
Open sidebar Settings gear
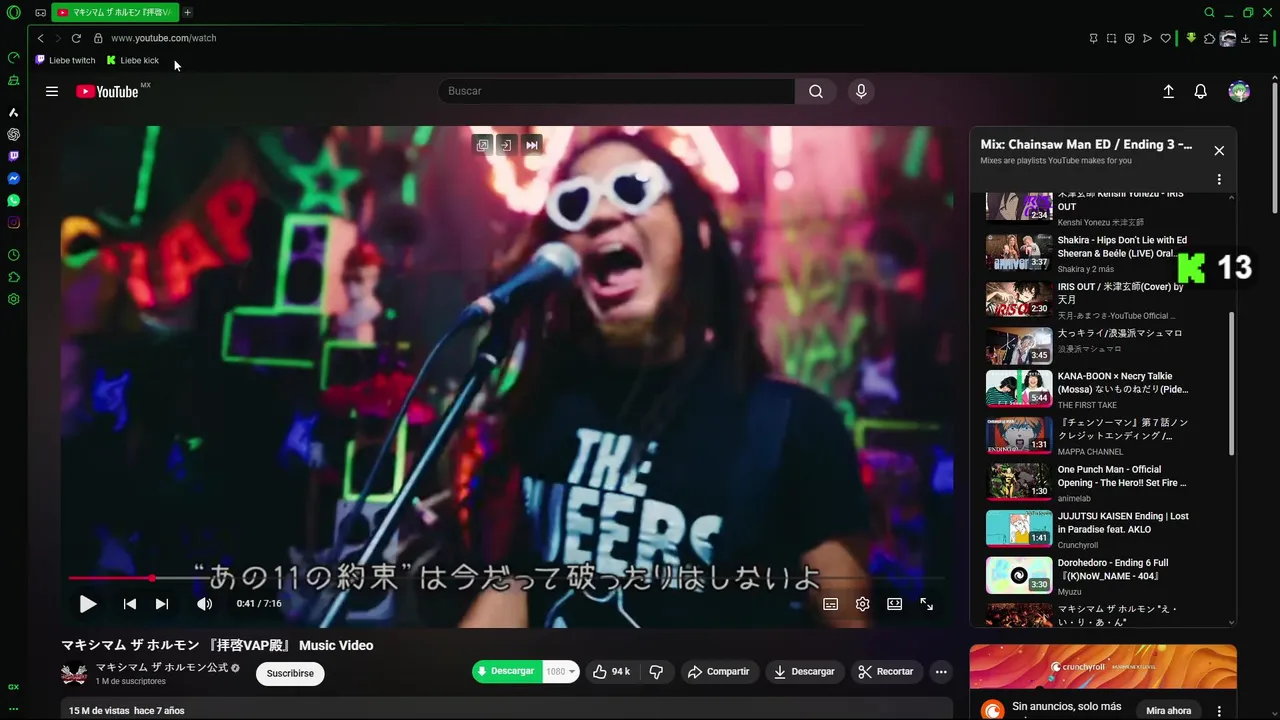pyautogui.click(x=14, y=299)
